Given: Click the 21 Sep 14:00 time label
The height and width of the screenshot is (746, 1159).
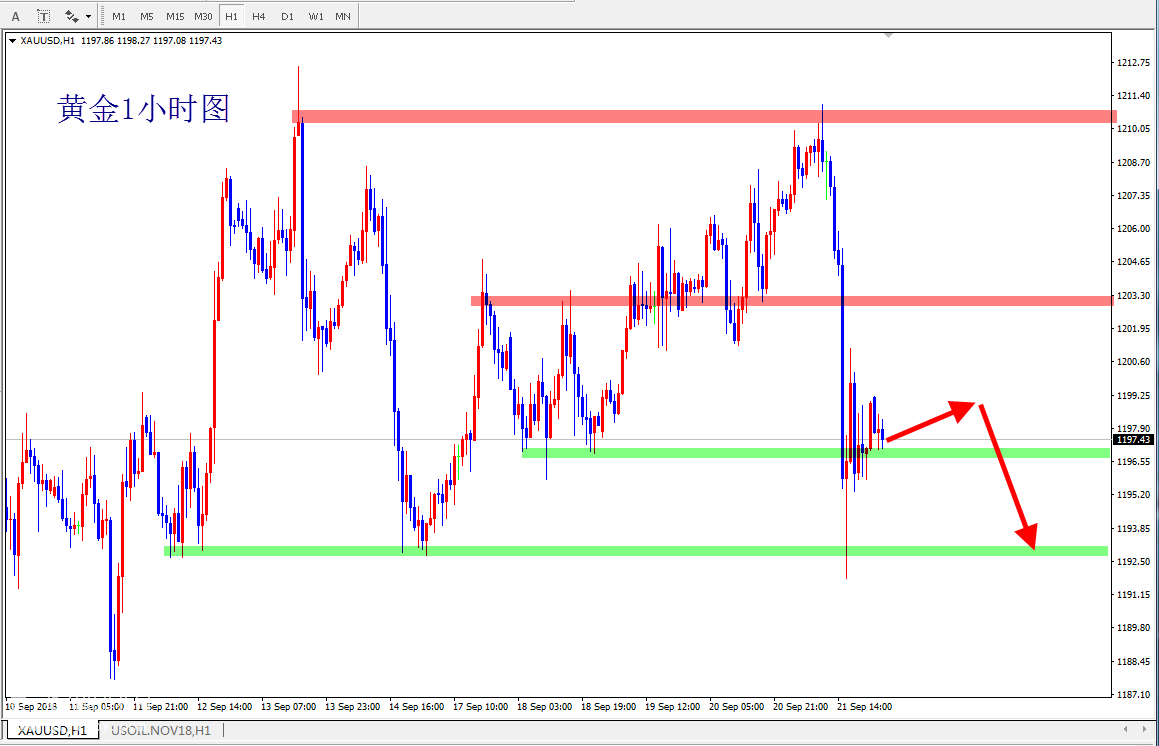Looking at the screenshot, I should point(864,707).
